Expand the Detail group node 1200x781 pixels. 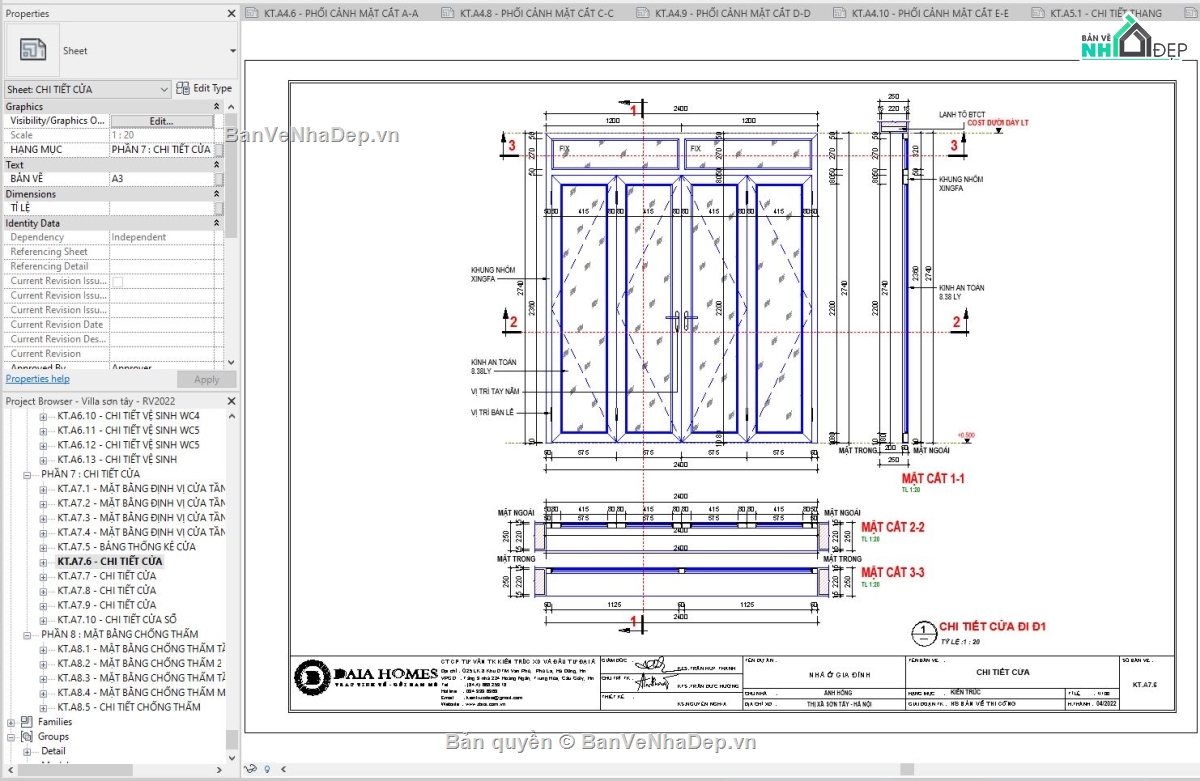[28, 751]
